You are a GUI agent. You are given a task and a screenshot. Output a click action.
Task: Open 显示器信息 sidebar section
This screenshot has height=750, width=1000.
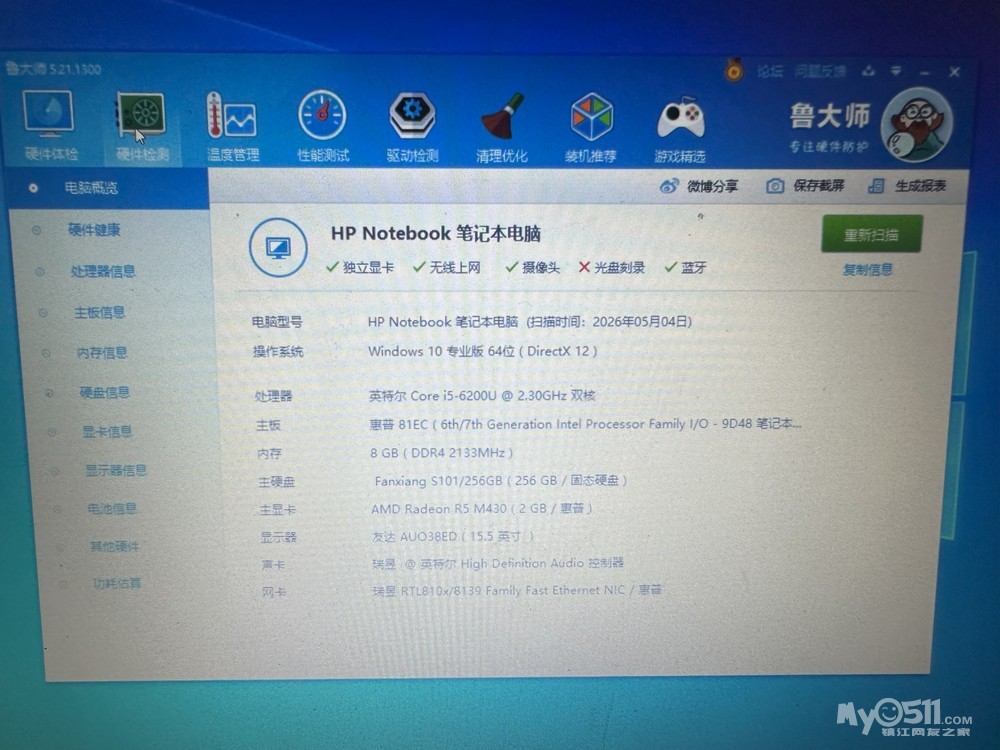[x=116, y=471]
